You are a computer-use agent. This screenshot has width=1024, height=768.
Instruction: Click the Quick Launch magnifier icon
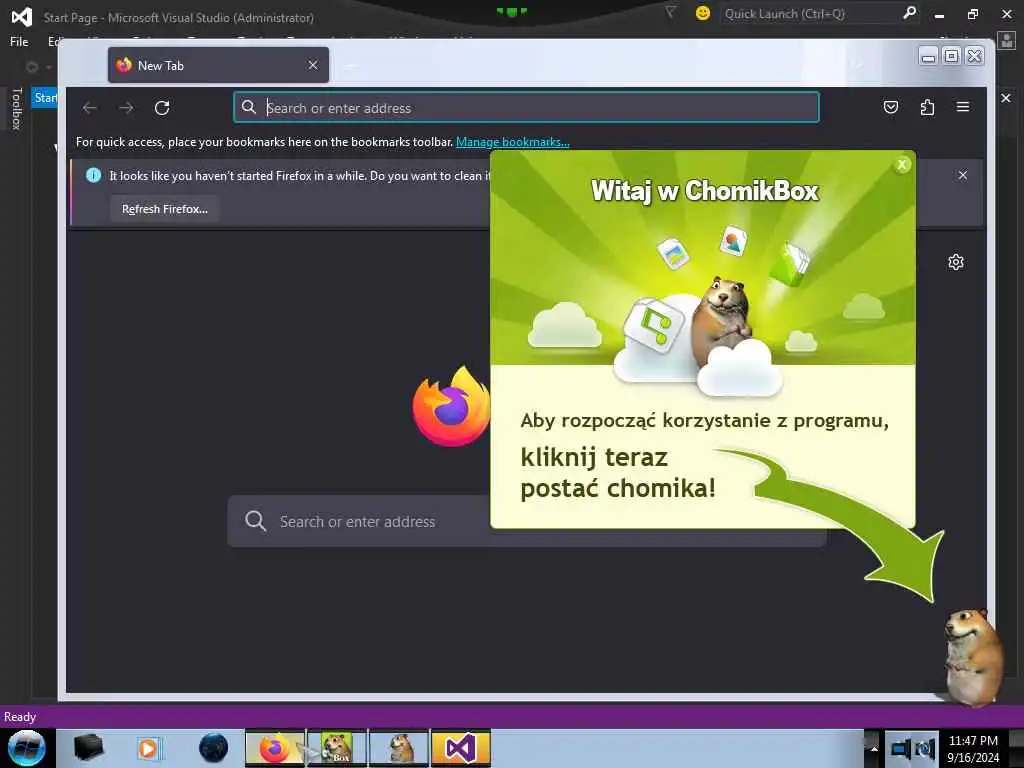[x=909, y=13]
